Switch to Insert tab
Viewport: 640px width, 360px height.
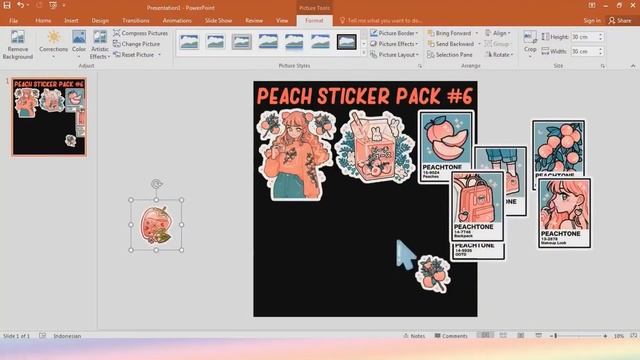pos(71,20)
